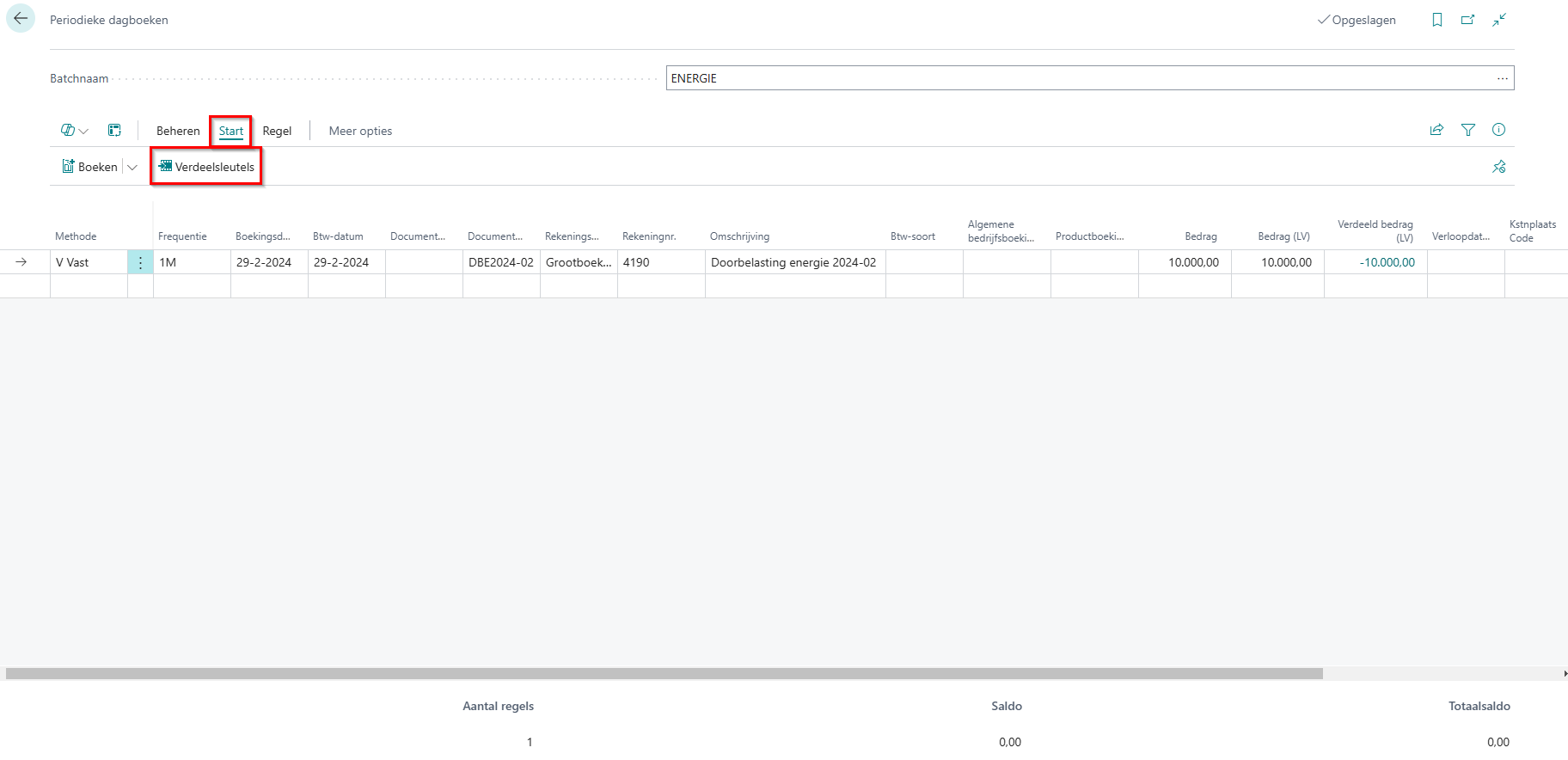Click the Btw-datum column header
The image size is (1568, 760).
[338, 236]
